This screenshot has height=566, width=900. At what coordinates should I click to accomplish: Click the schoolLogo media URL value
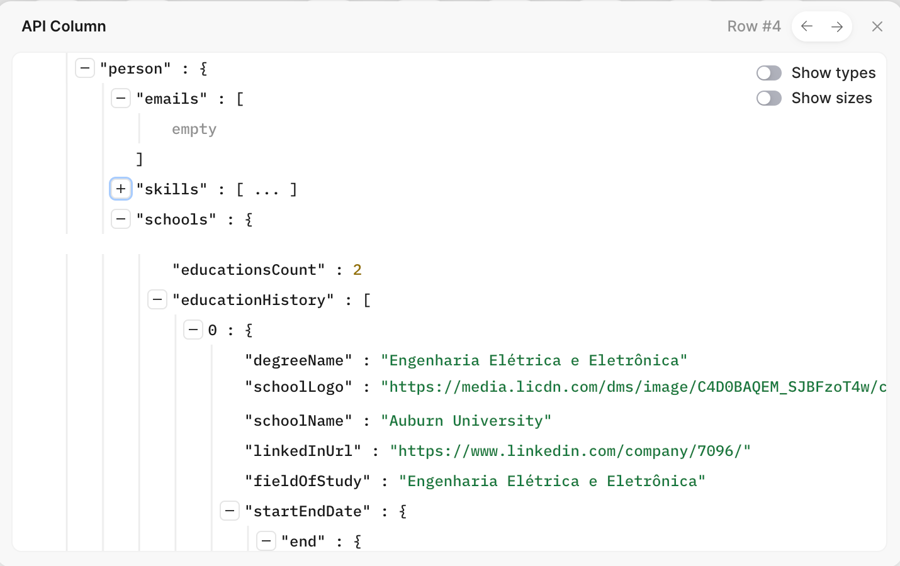(x=632, y=387)
